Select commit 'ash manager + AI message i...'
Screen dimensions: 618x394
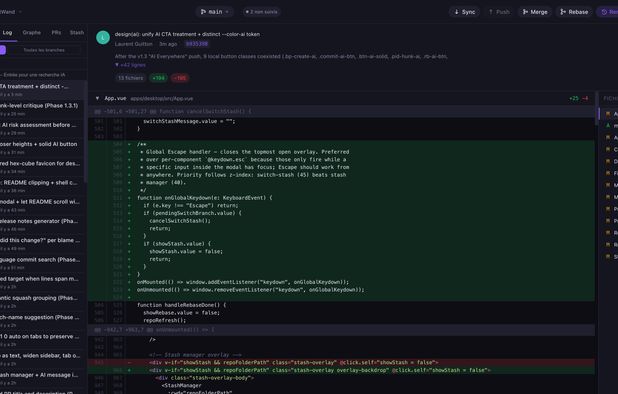click(43, 378)
